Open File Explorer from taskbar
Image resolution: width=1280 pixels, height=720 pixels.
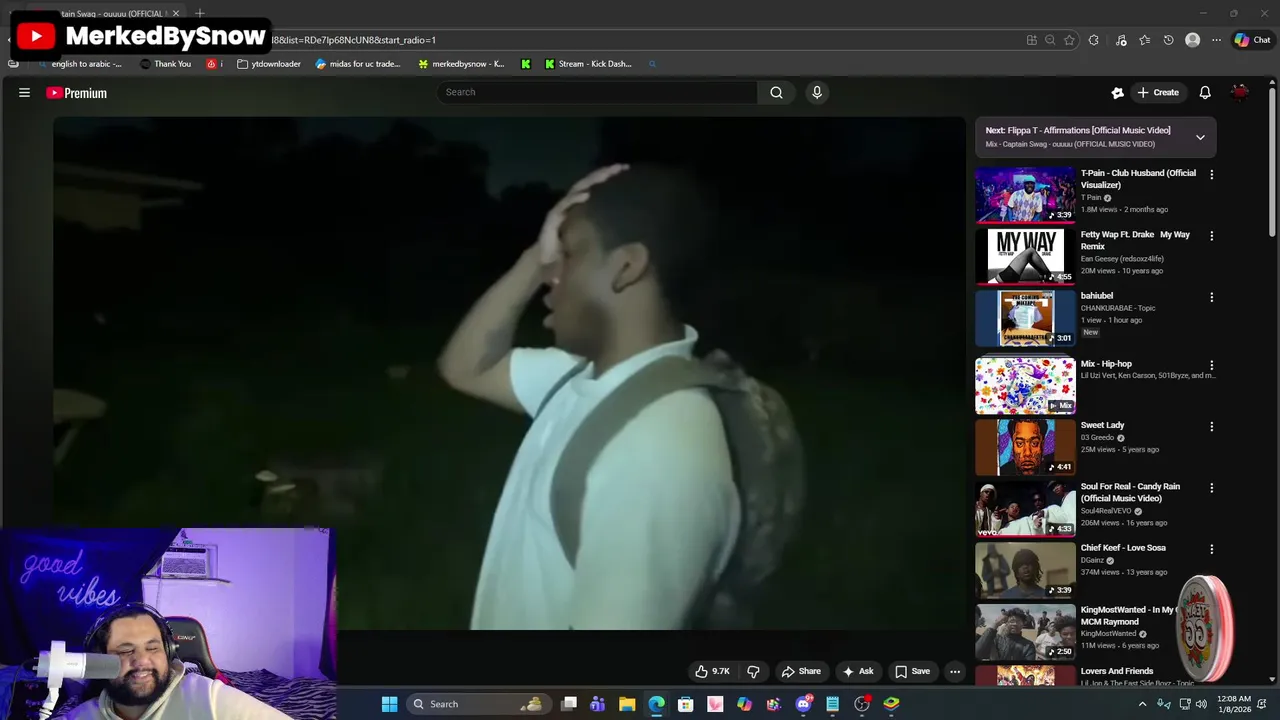tap(627, 704)
